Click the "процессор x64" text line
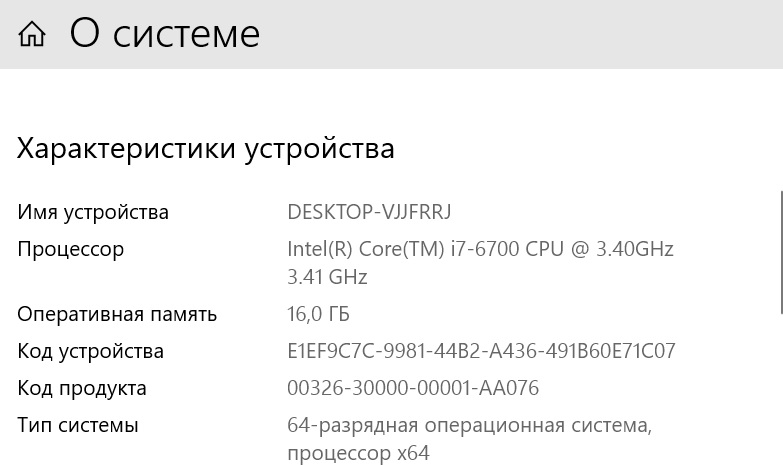This screenshot has height=465, width=783. pyautogui.click(x=358, y=453)
